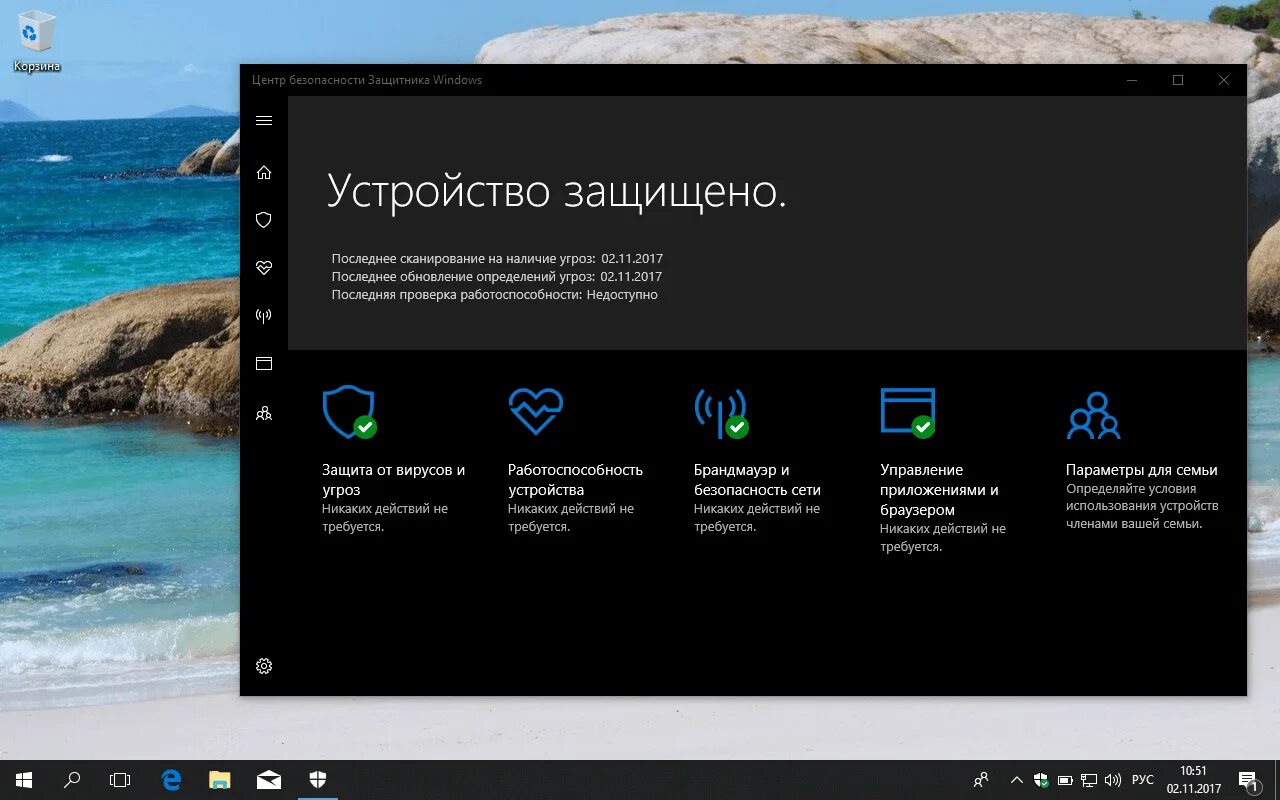The height and width of the screenshot is (800, 1280).
Task: Click the large app window browser icon
Action: tap(908, 412)
